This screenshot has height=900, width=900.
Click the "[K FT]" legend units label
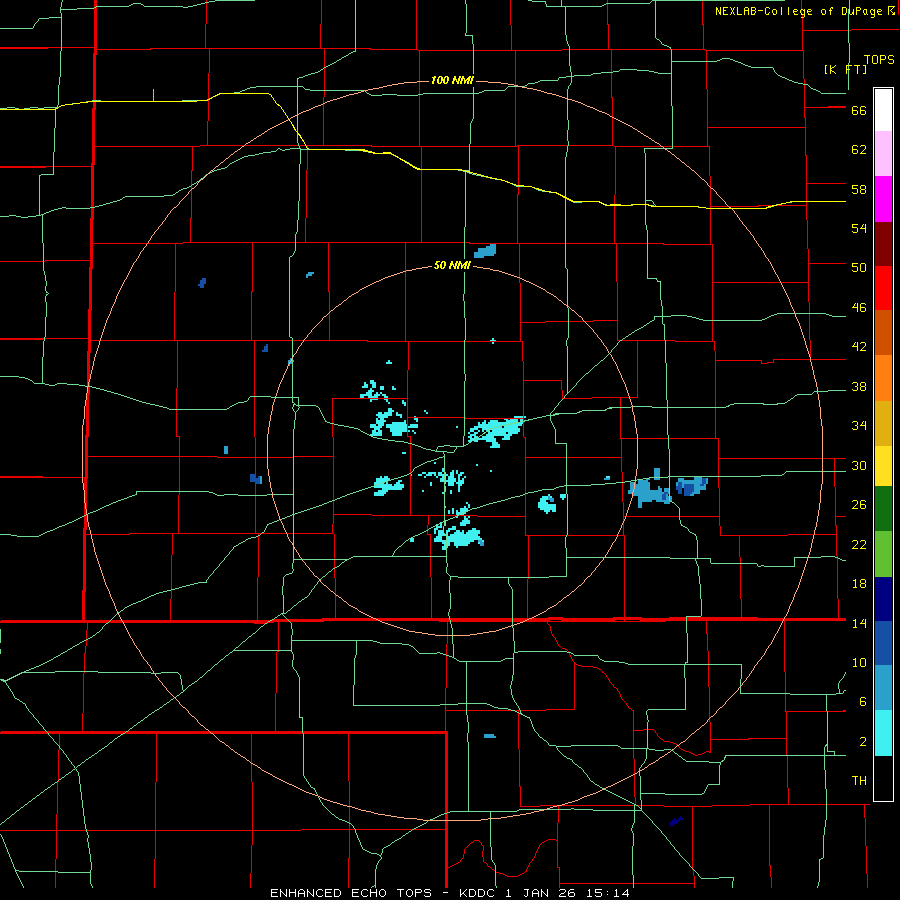point(845,69)
